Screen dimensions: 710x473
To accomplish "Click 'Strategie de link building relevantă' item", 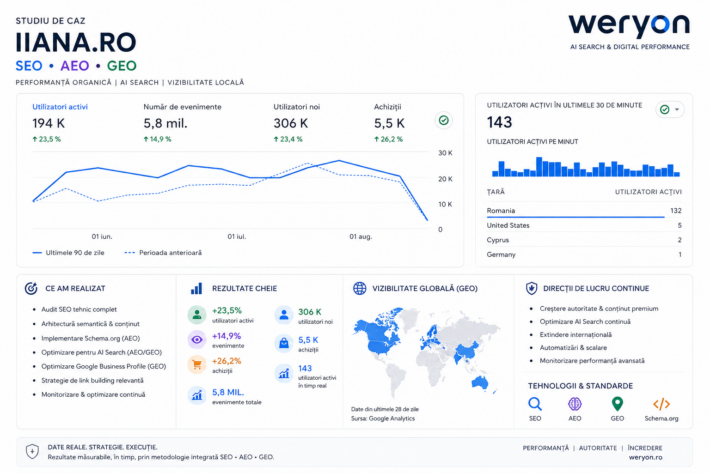I will (x=92, y=380).
